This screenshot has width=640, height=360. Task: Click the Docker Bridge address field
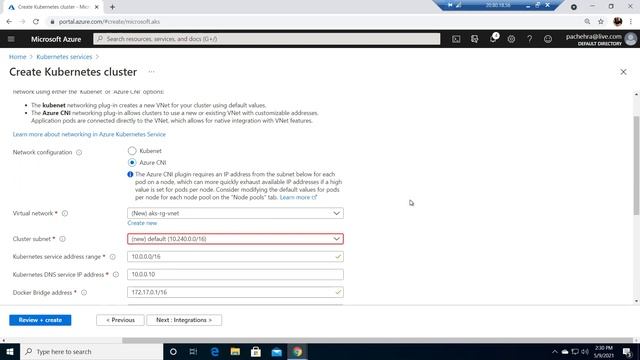pyautogui.click(x=235, y=292)
